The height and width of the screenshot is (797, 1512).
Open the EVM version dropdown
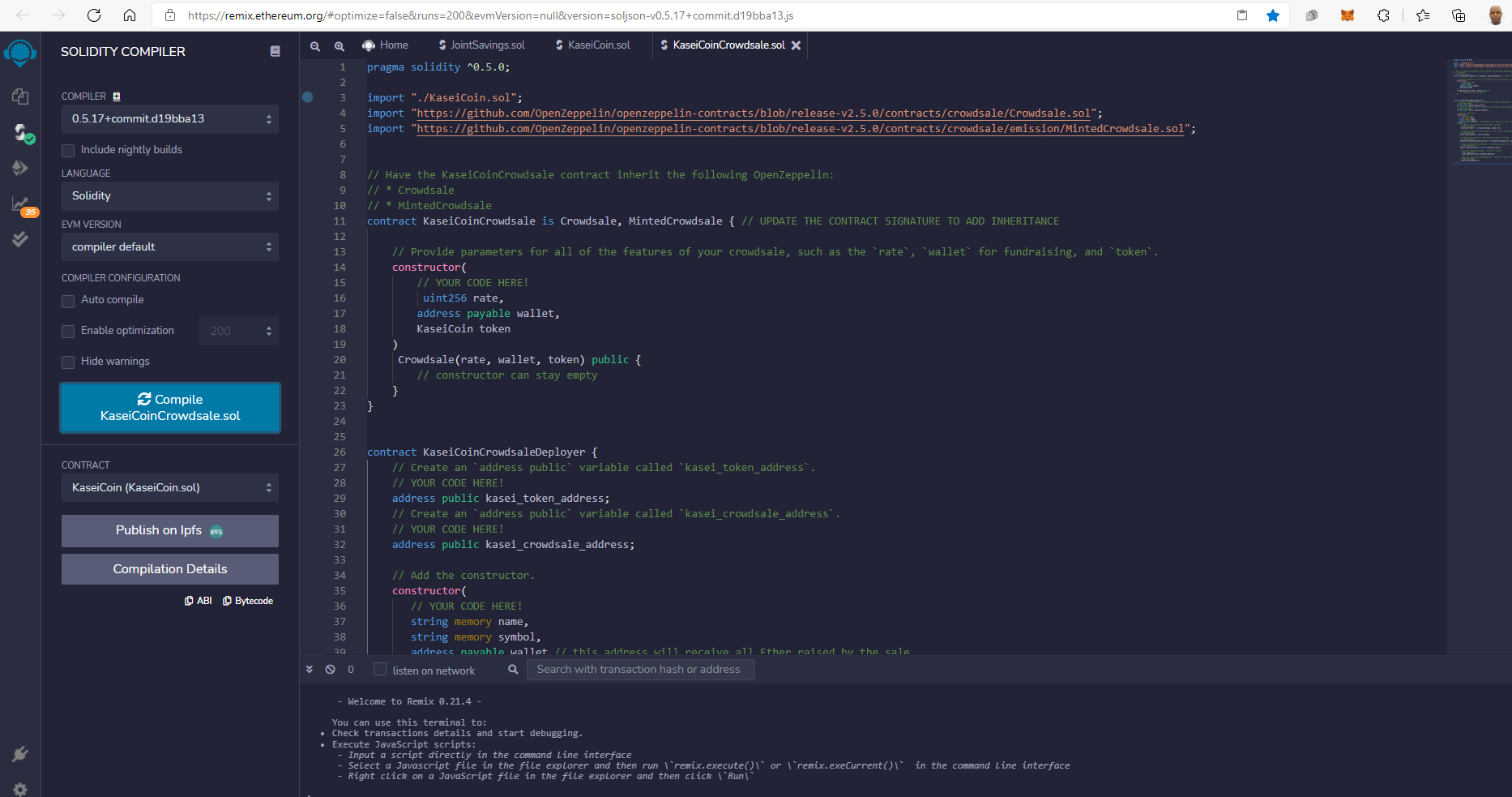pos(170,246)
